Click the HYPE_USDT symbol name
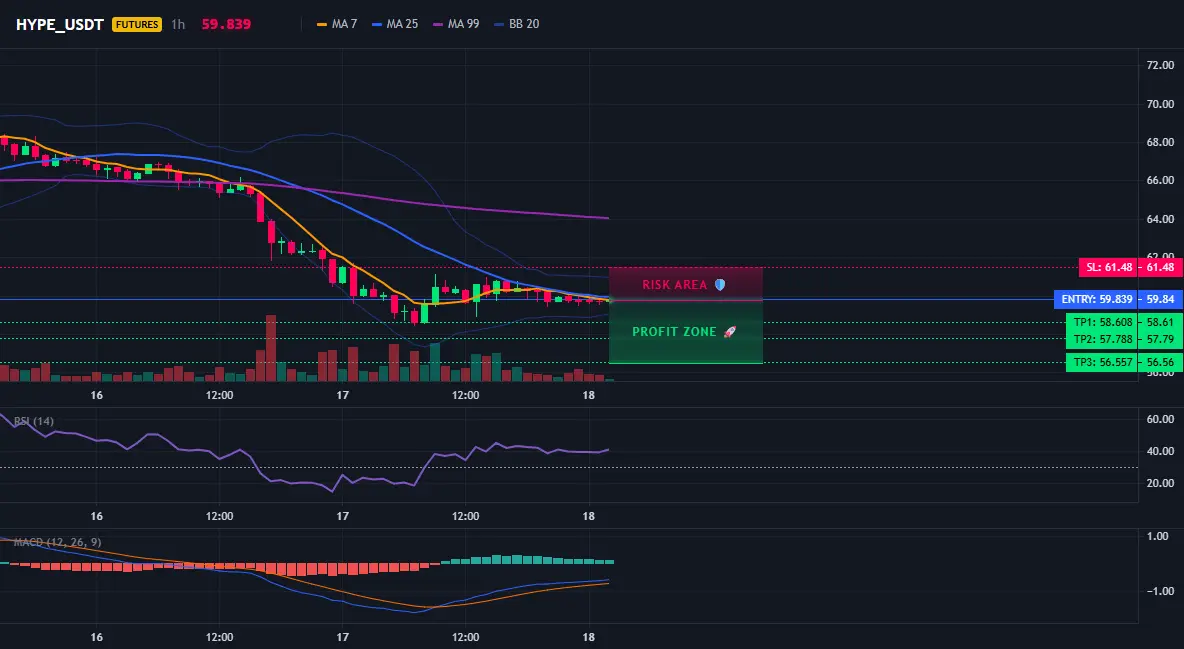Viewport: 1184px width, 649px height. coord(60,24)
